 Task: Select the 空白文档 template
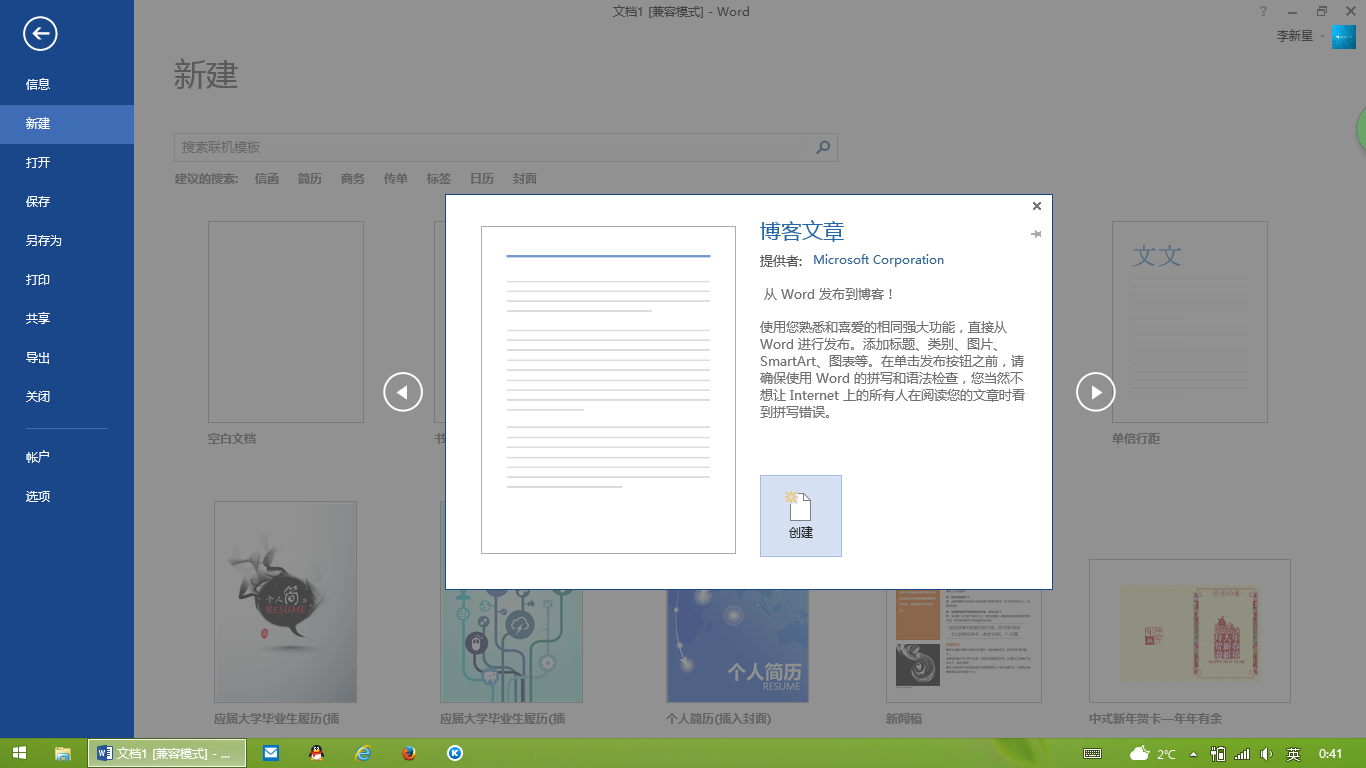(286, 322)
